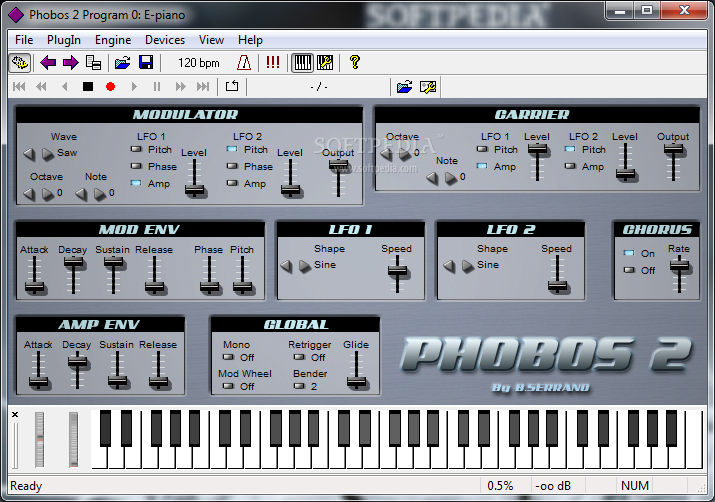Click the modulation wheel beside keyboard
This screenshot has width=715, height=502.
(73, 440)
